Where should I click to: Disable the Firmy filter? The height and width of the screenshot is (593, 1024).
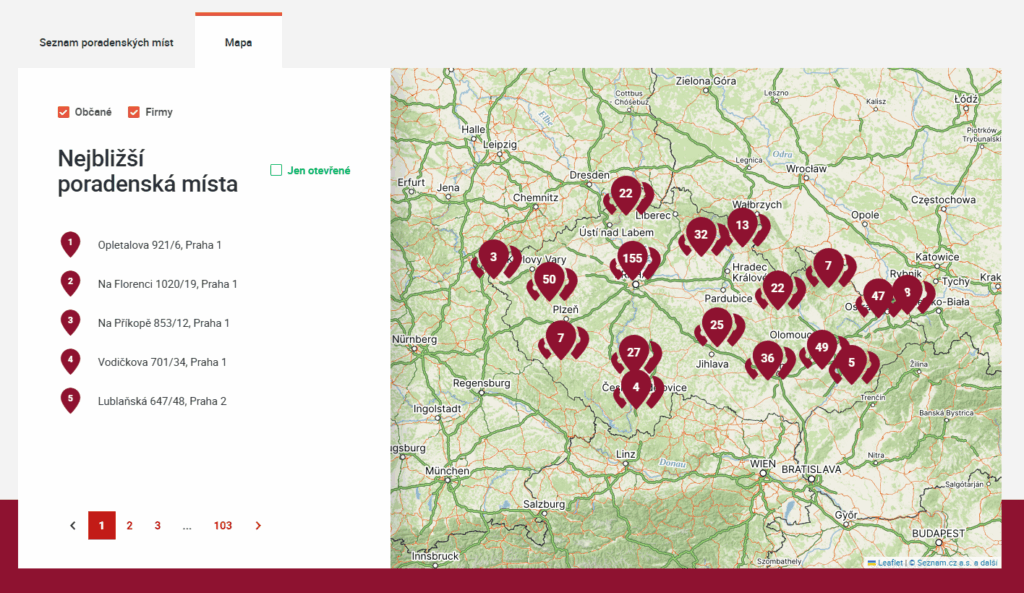133,112
